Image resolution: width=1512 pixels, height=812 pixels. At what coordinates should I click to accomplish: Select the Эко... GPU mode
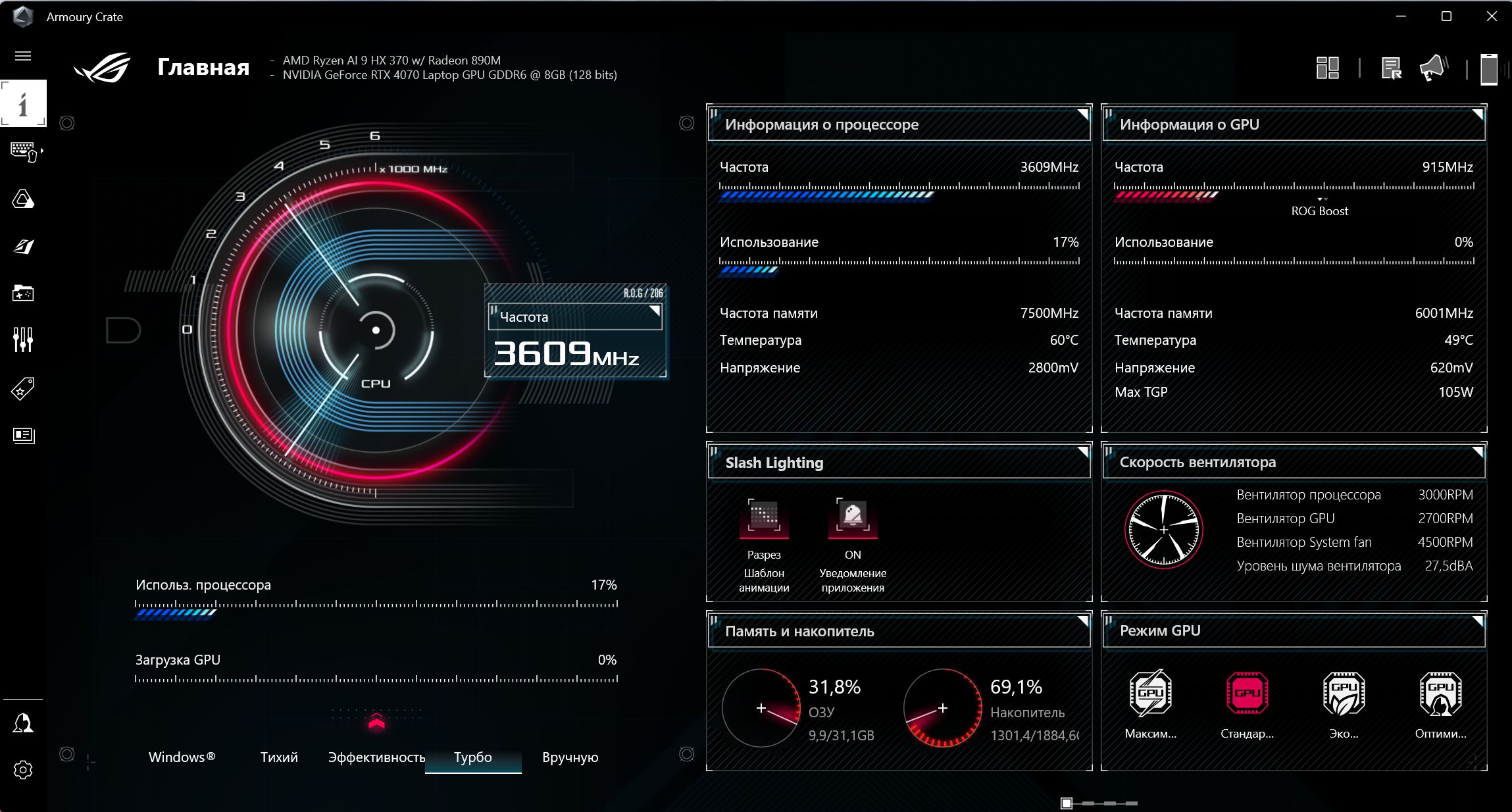point(1344,693)
